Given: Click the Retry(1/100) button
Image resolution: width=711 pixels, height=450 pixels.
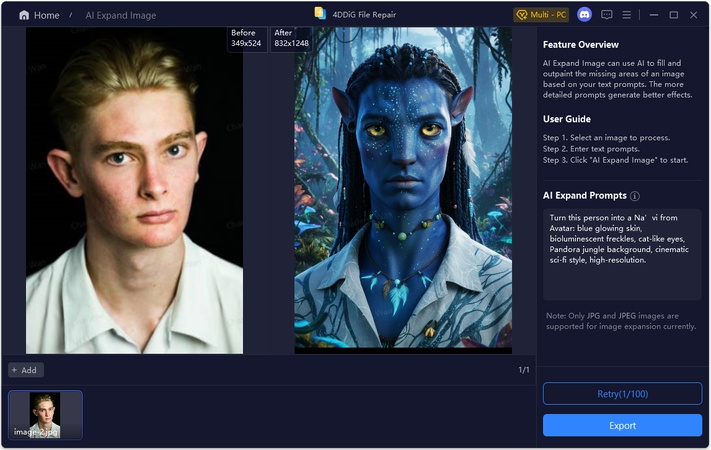Looking at the screenshot, I should coord(622,394).
